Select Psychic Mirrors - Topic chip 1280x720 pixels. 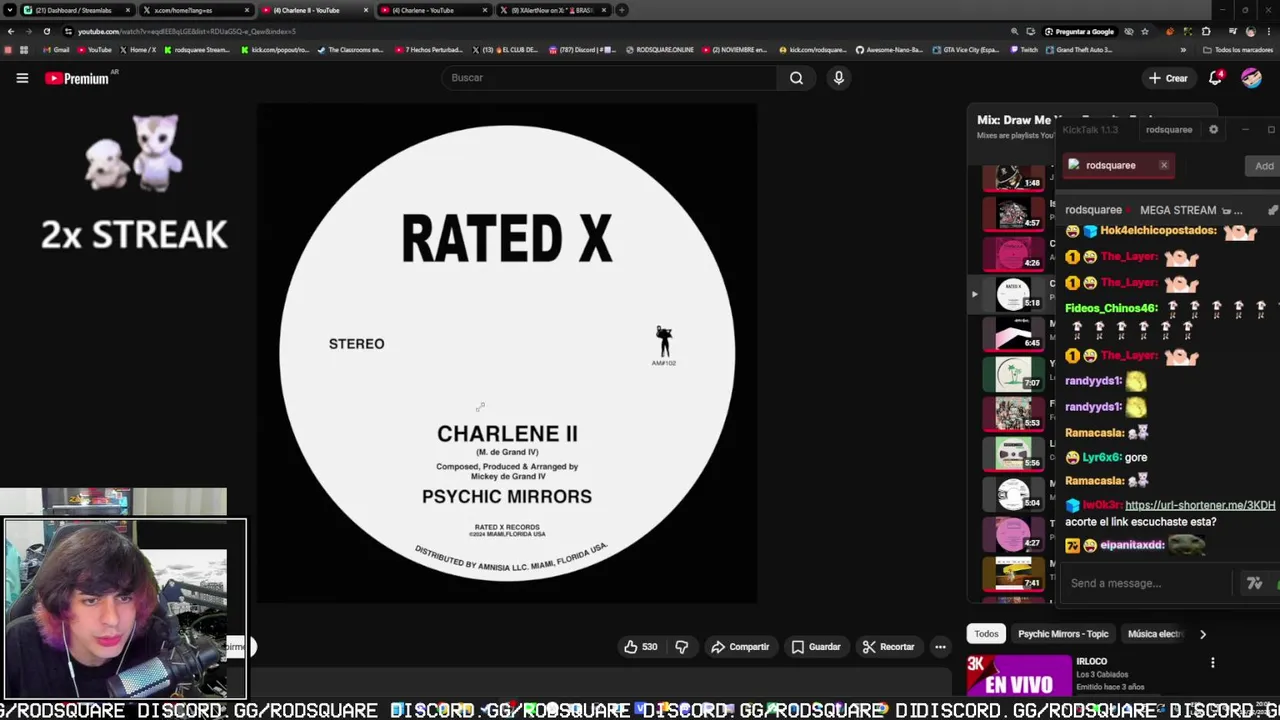(x=1063, y=634)
